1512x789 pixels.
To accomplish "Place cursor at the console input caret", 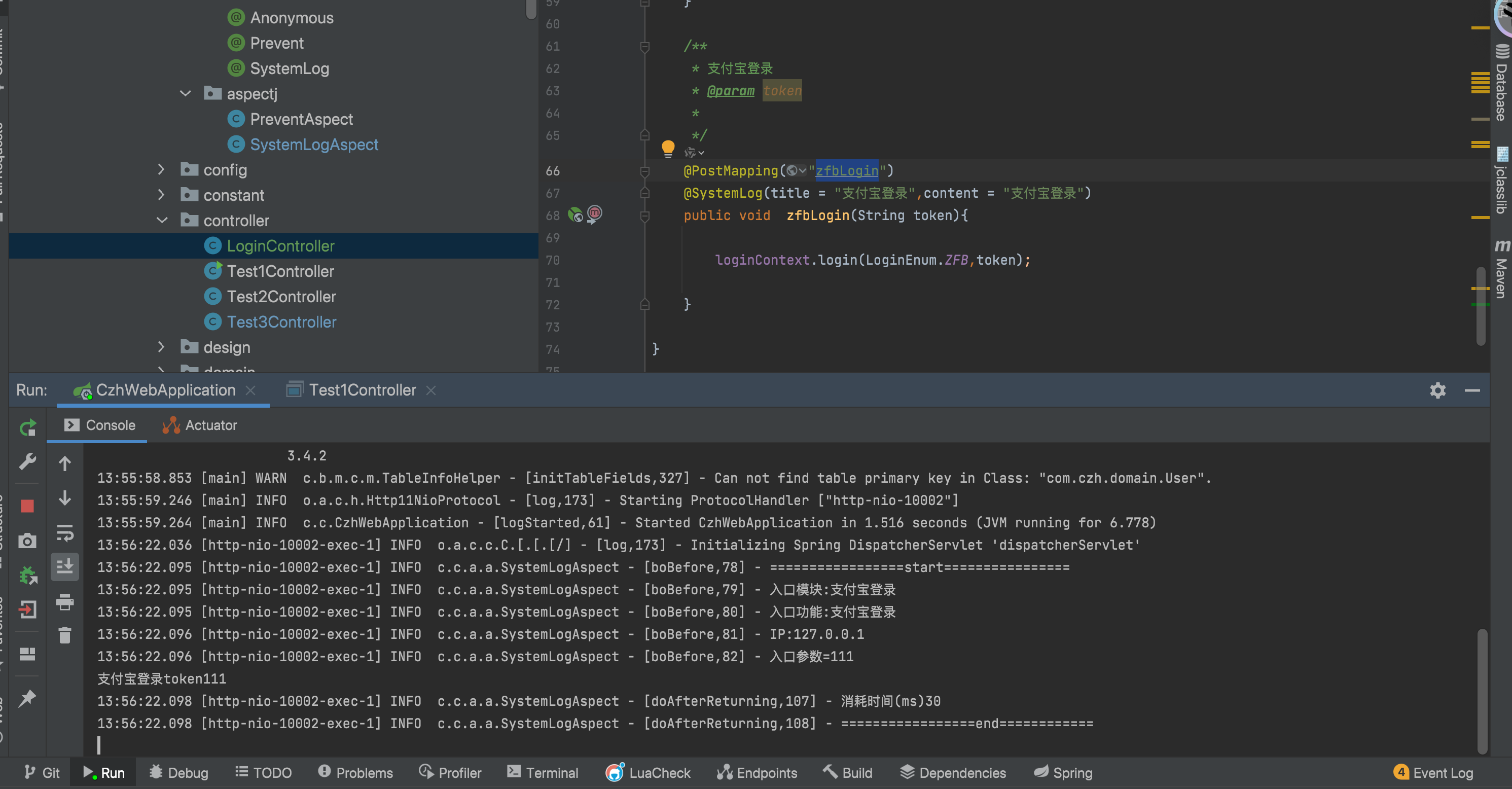I will [x=99, y=745].
